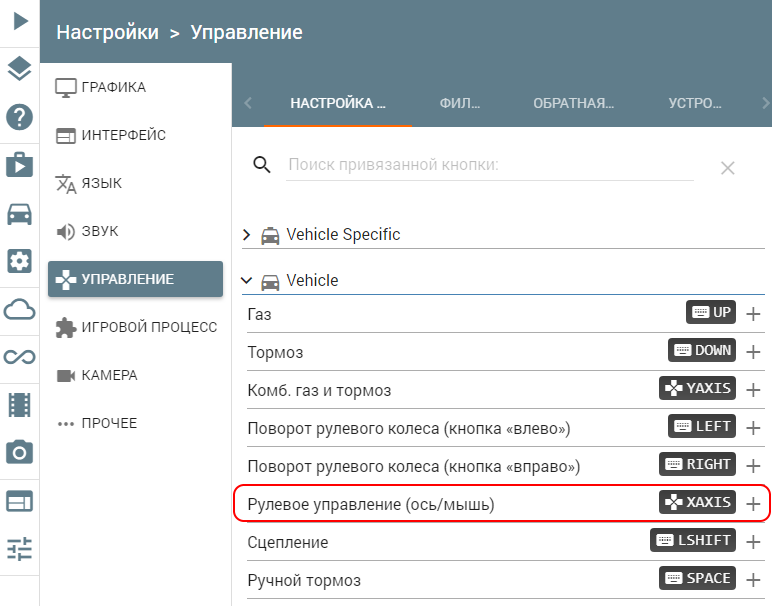772x606 pixels.
Task: Open the sliders tuning icon at the bottom
Action: tap(19, 548)
